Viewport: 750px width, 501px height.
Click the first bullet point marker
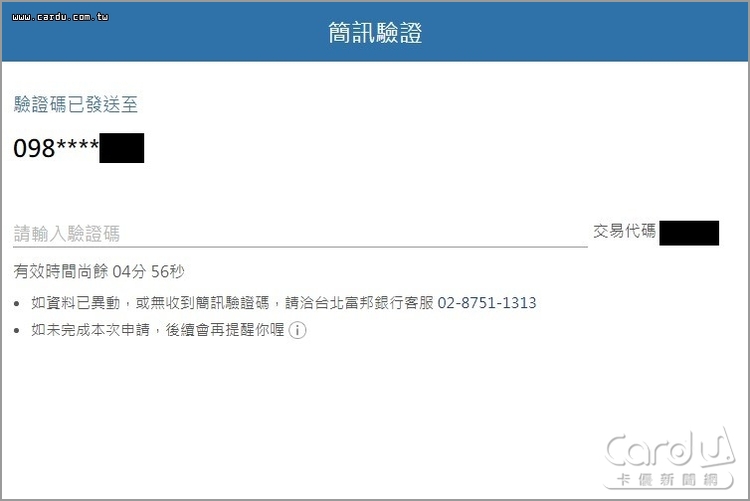click(17, 303)
